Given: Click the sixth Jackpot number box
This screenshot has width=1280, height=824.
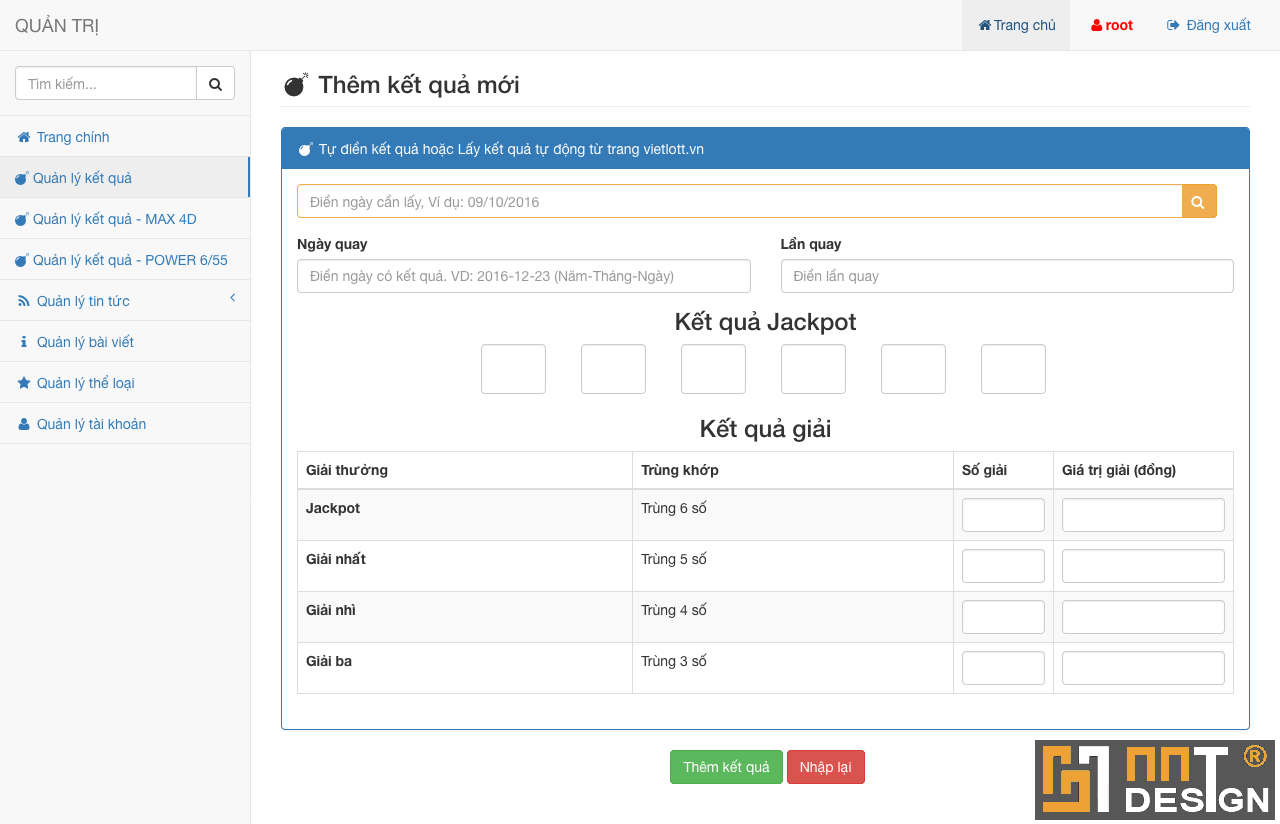Looking at the screenshot, I should pyautogui.click(x=1014, y=369).
